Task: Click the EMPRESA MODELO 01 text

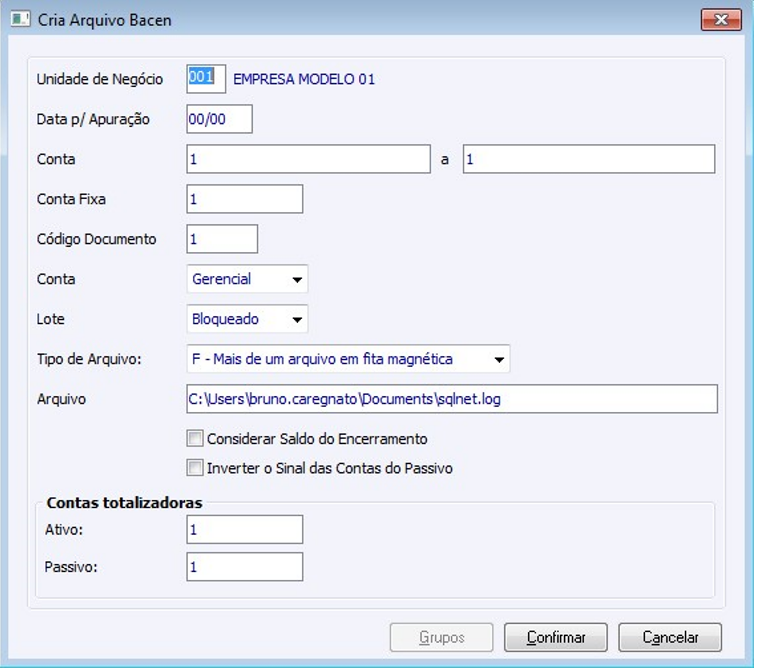Action: point(304,79)
